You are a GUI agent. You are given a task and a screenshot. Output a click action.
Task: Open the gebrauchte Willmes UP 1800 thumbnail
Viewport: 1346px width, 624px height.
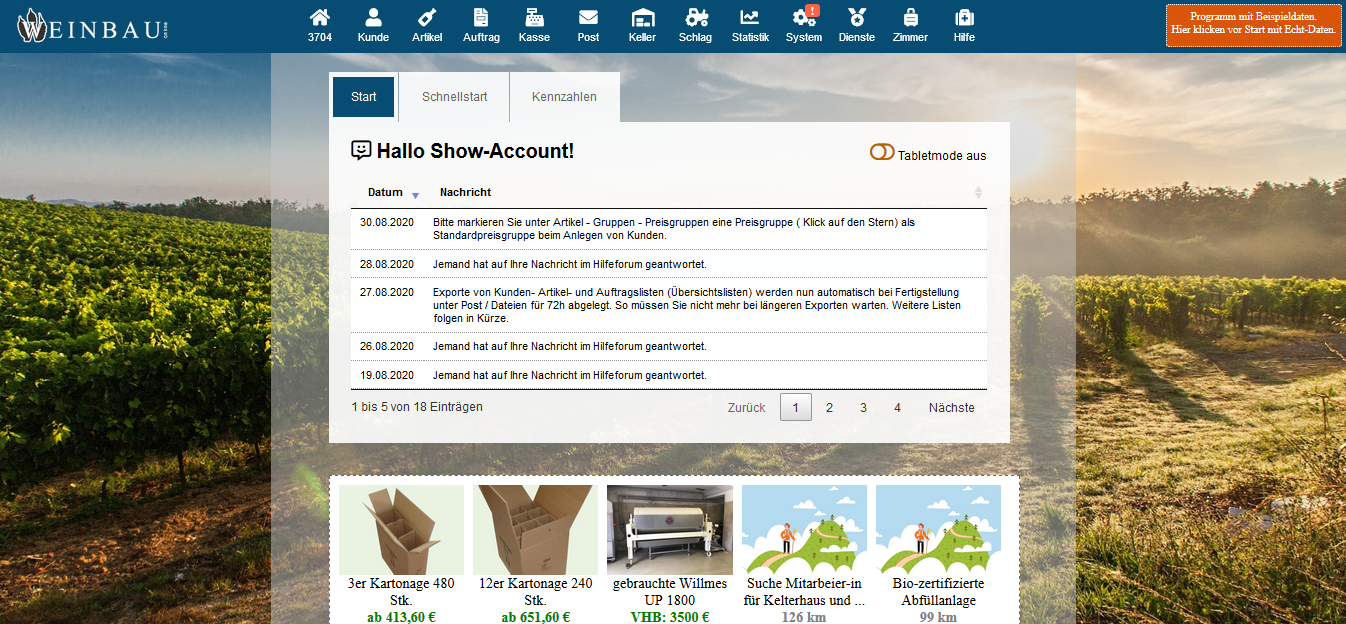tap(669, 530)
